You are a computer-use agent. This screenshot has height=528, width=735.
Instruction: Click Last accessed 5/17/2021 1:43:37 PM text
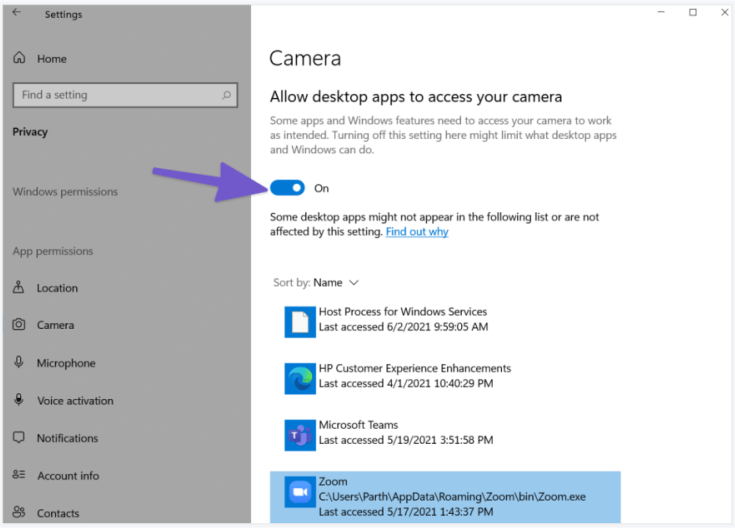(x=406, y=512)
